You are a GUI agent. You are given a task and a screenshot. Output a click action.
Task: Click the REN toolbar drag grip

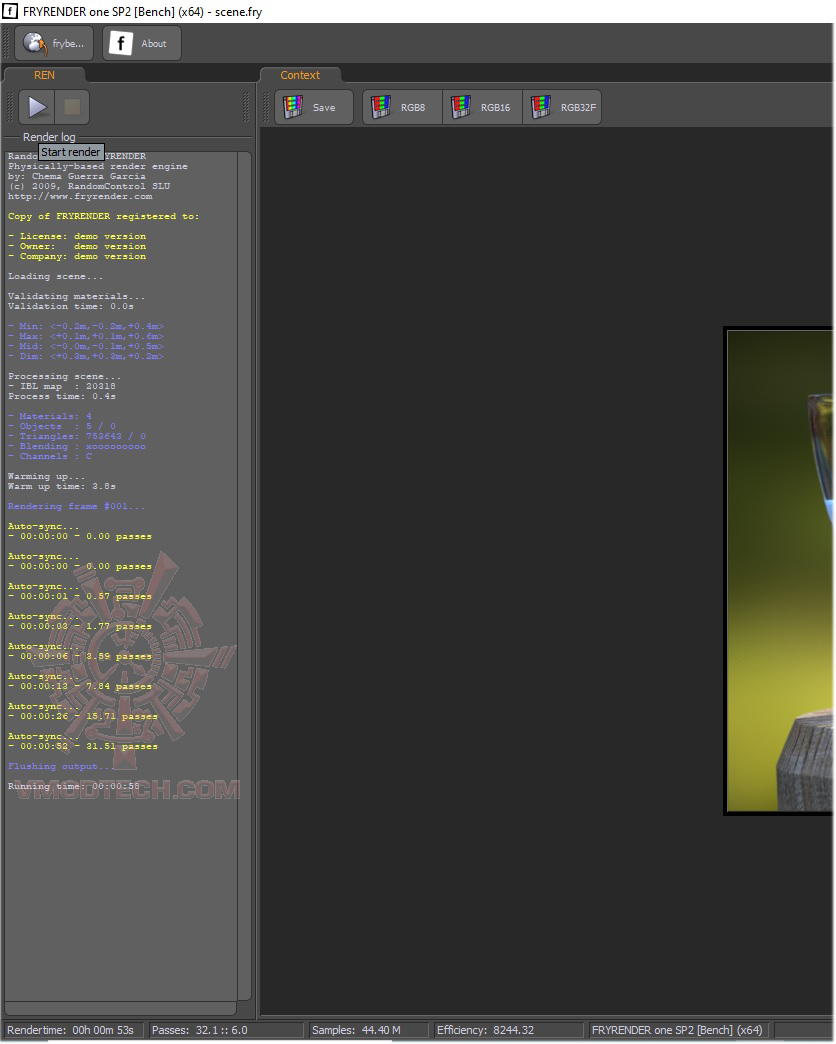pos(10,107)
